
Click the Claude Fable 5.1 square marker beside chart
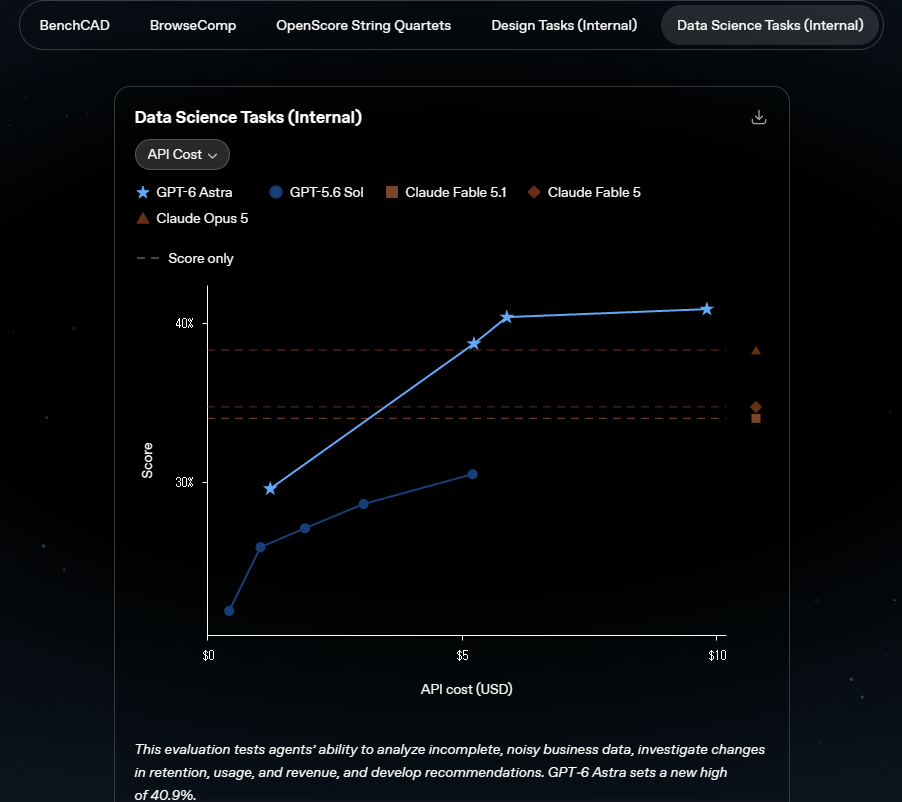point(756,418)
